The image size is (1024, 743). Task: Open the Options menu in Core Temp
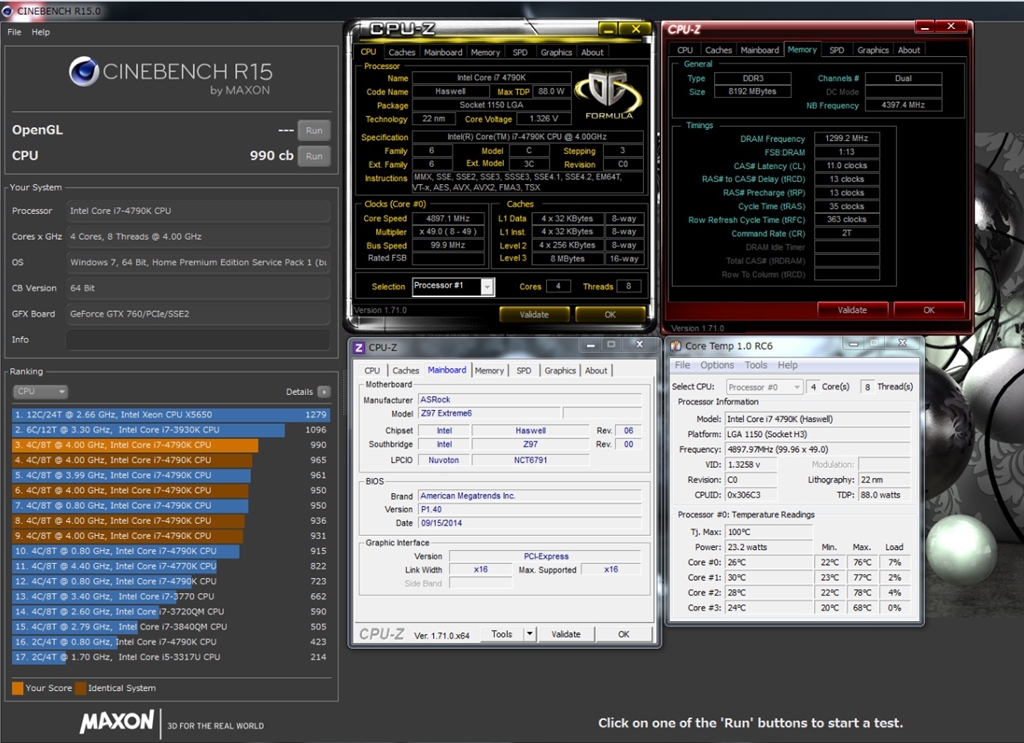(717, 365)
